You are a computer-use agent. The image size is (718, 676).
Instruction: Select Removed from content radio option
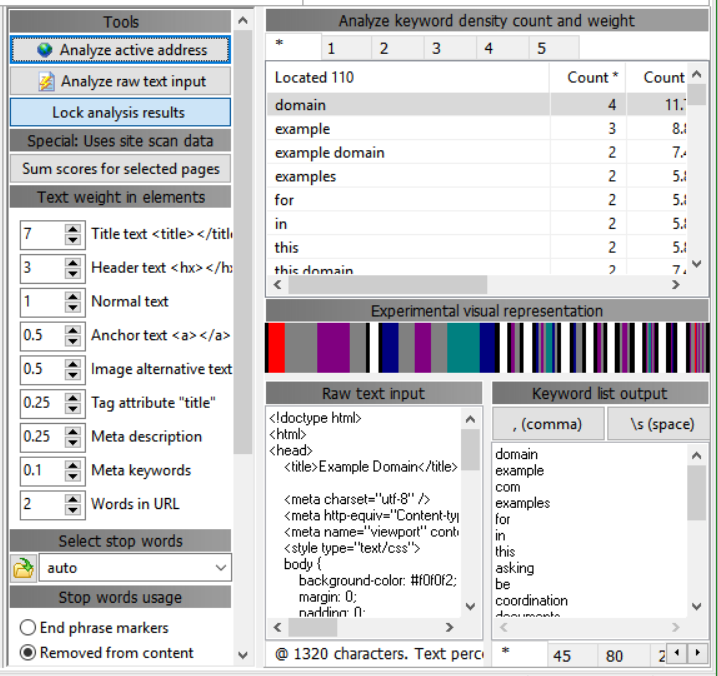coord(28,653)
